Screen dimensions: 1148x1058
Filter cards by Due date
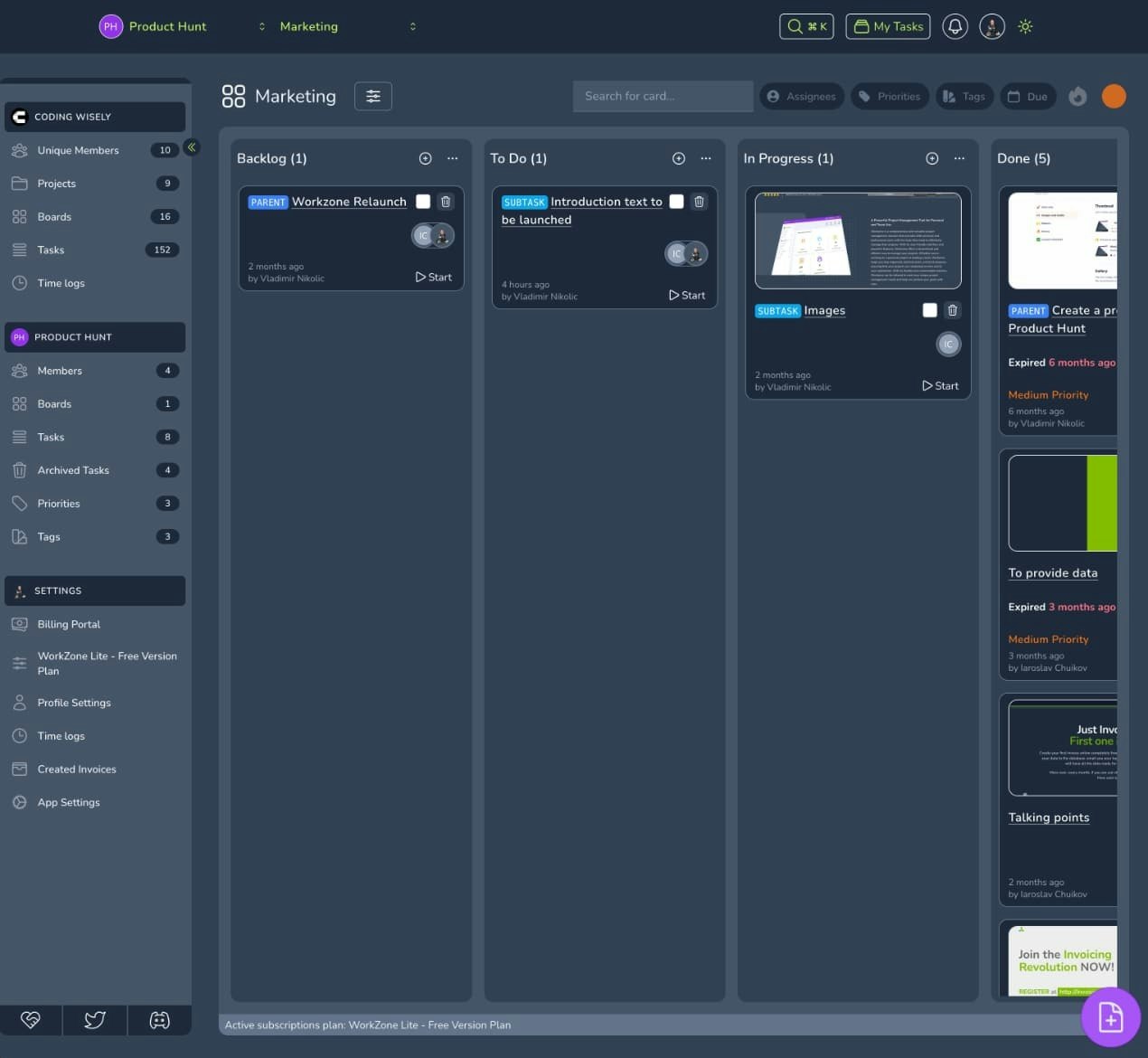1028,96
